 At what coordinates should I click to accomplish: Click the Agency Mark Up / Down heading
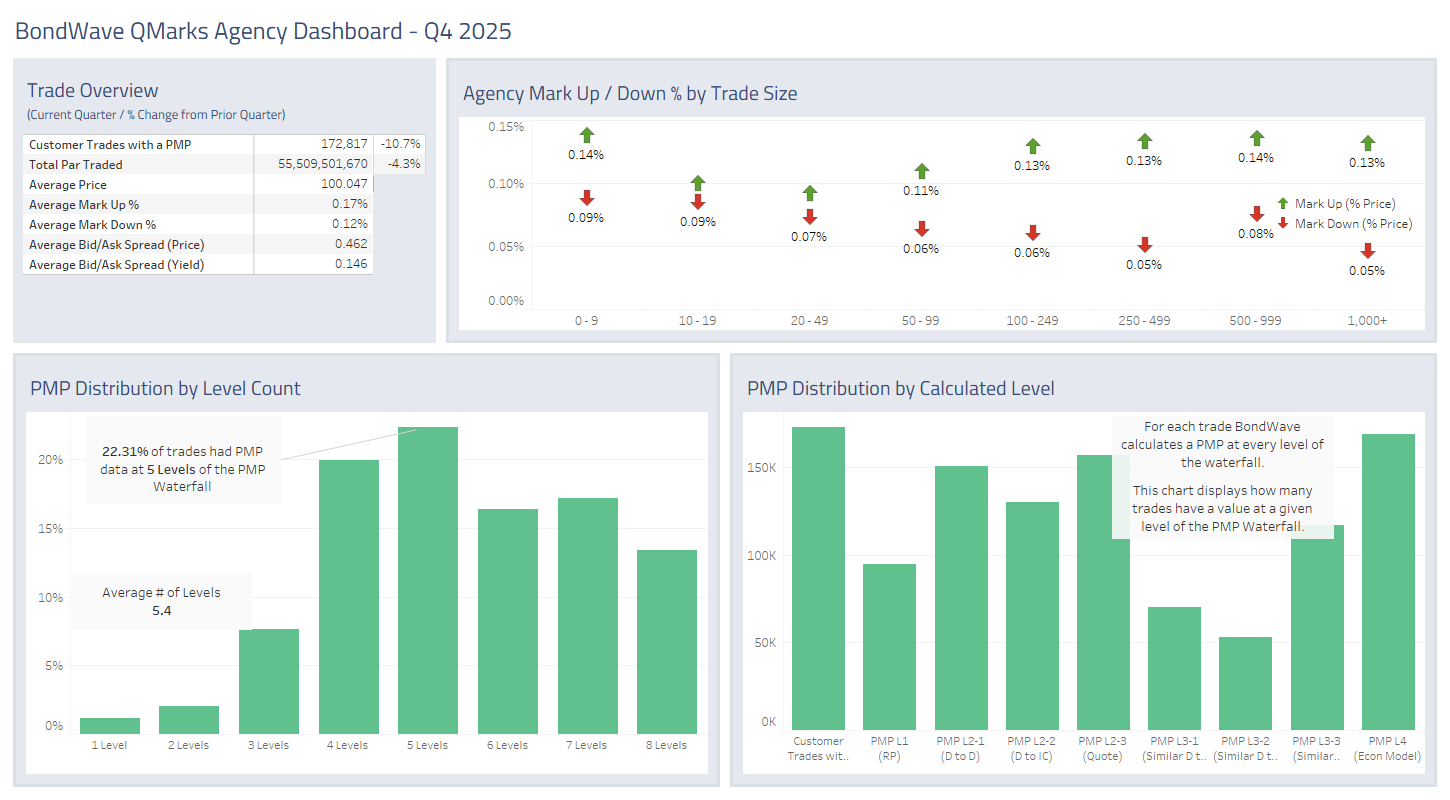pos(630,93)
